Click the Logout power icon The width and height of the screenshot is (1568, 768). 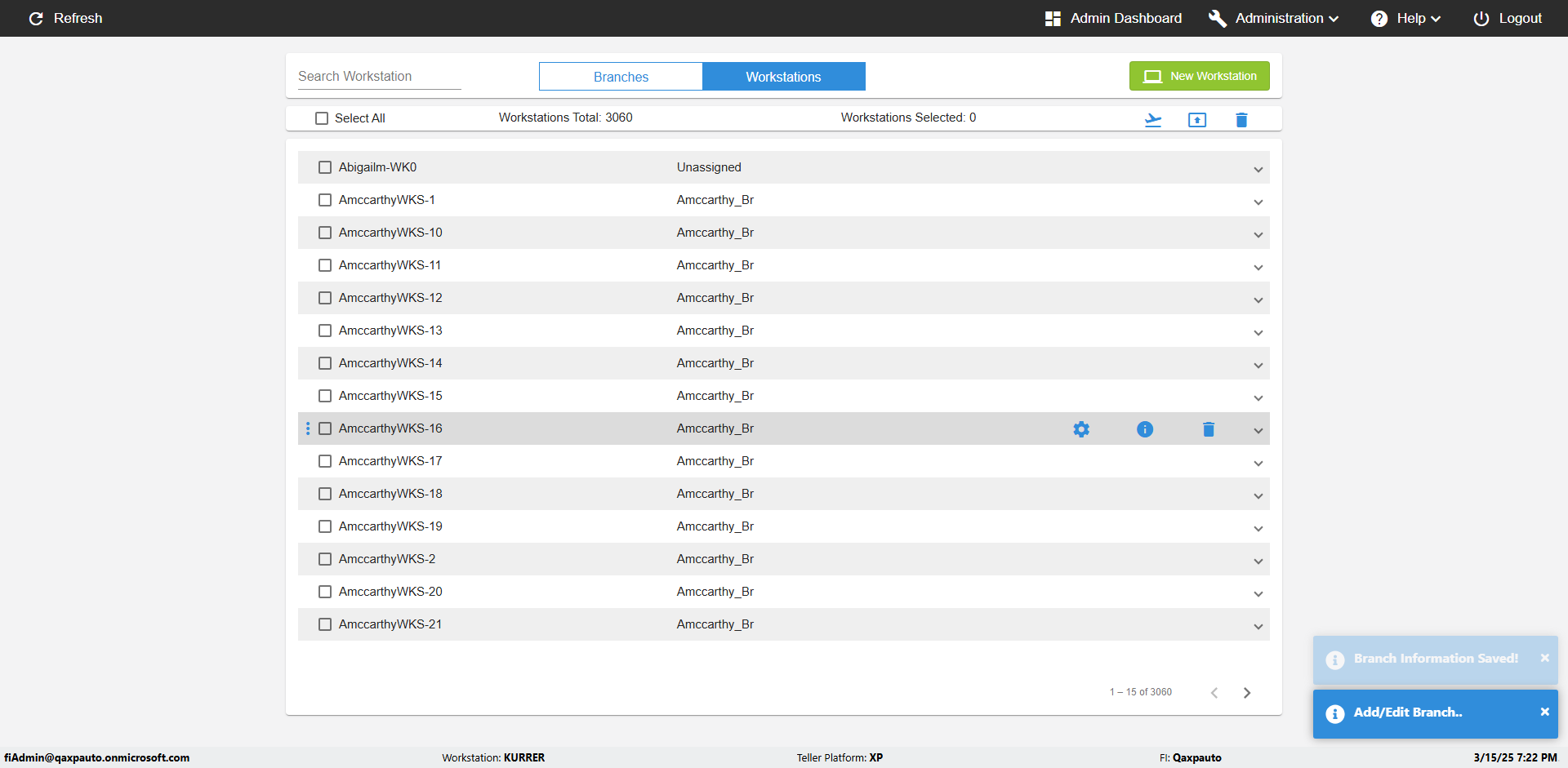[x=1481, y=18]
